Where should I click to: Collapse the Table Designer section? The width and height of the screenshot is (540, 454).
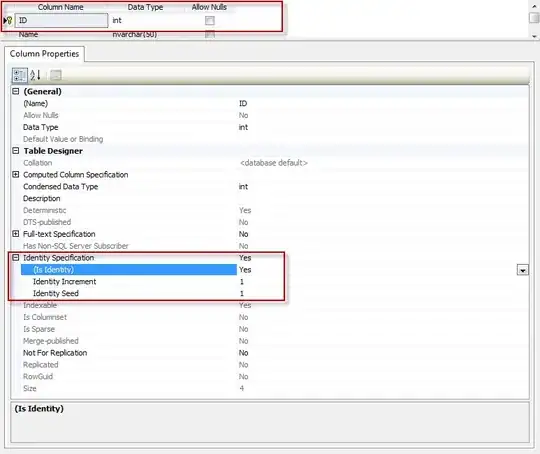pos(15,151)
